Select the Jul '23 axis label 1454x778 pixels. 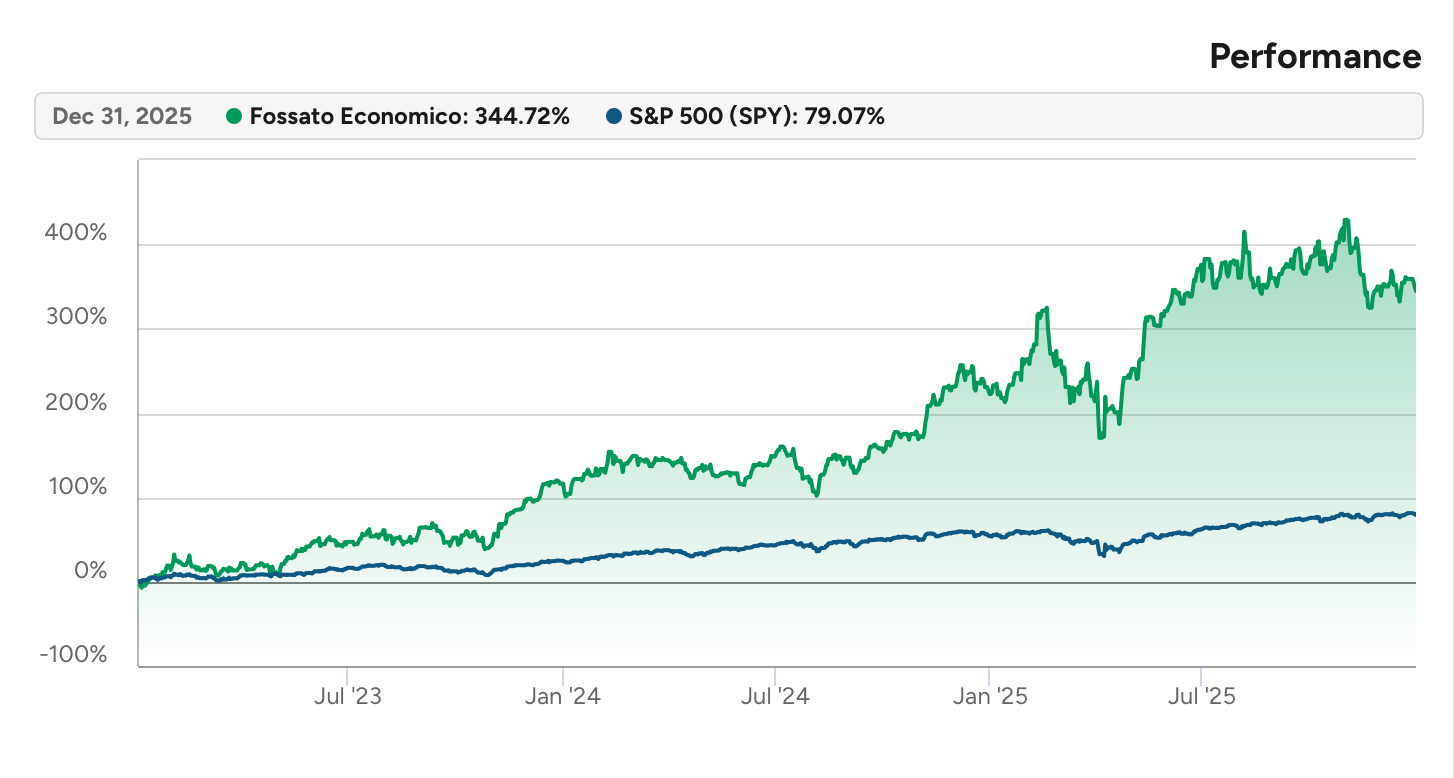(349, 697)
